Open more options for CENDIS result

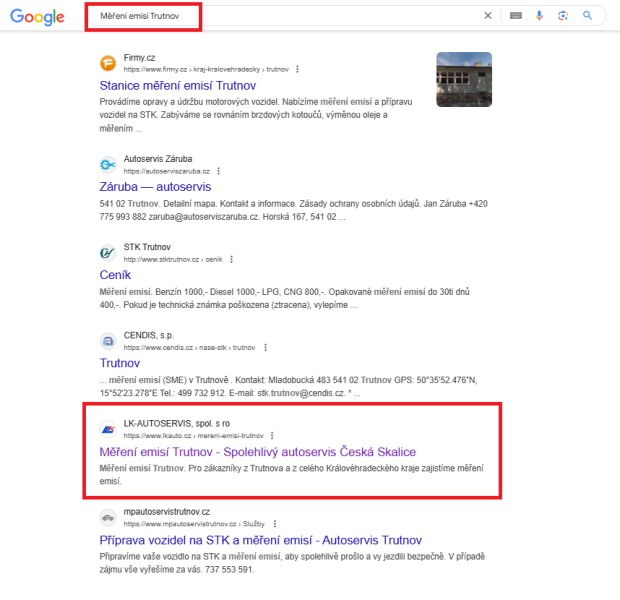pos(266,347)
